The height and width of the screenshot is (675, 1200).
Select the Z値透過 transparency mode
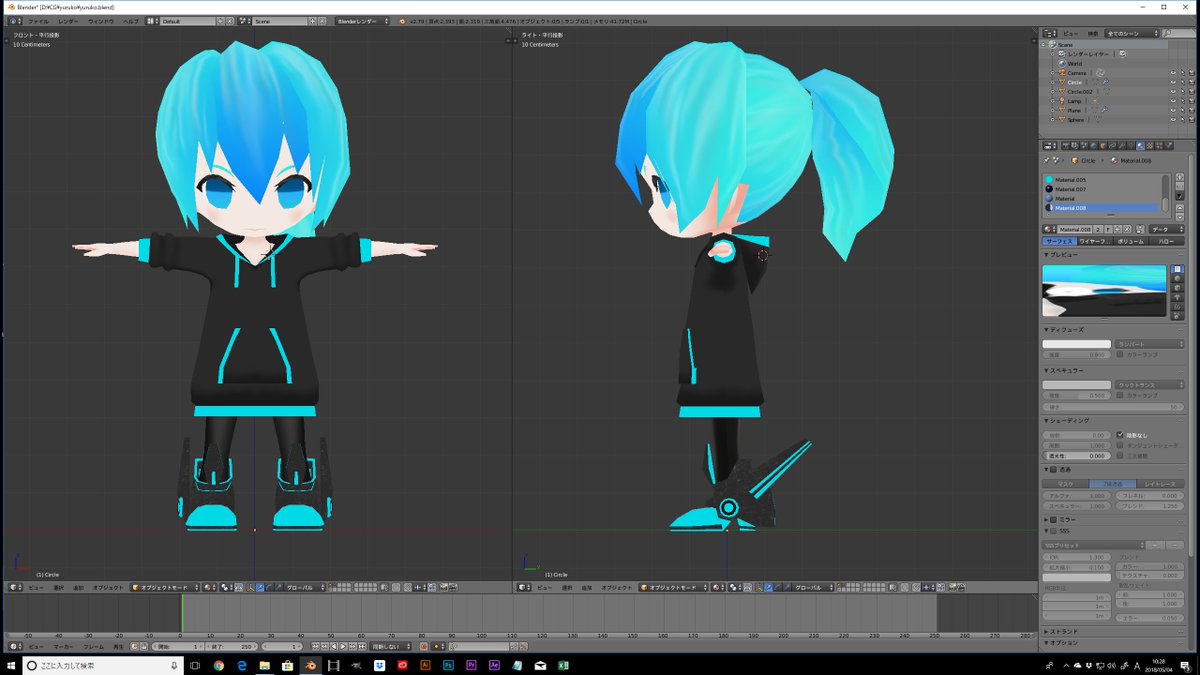click(x=1112, y=483)
